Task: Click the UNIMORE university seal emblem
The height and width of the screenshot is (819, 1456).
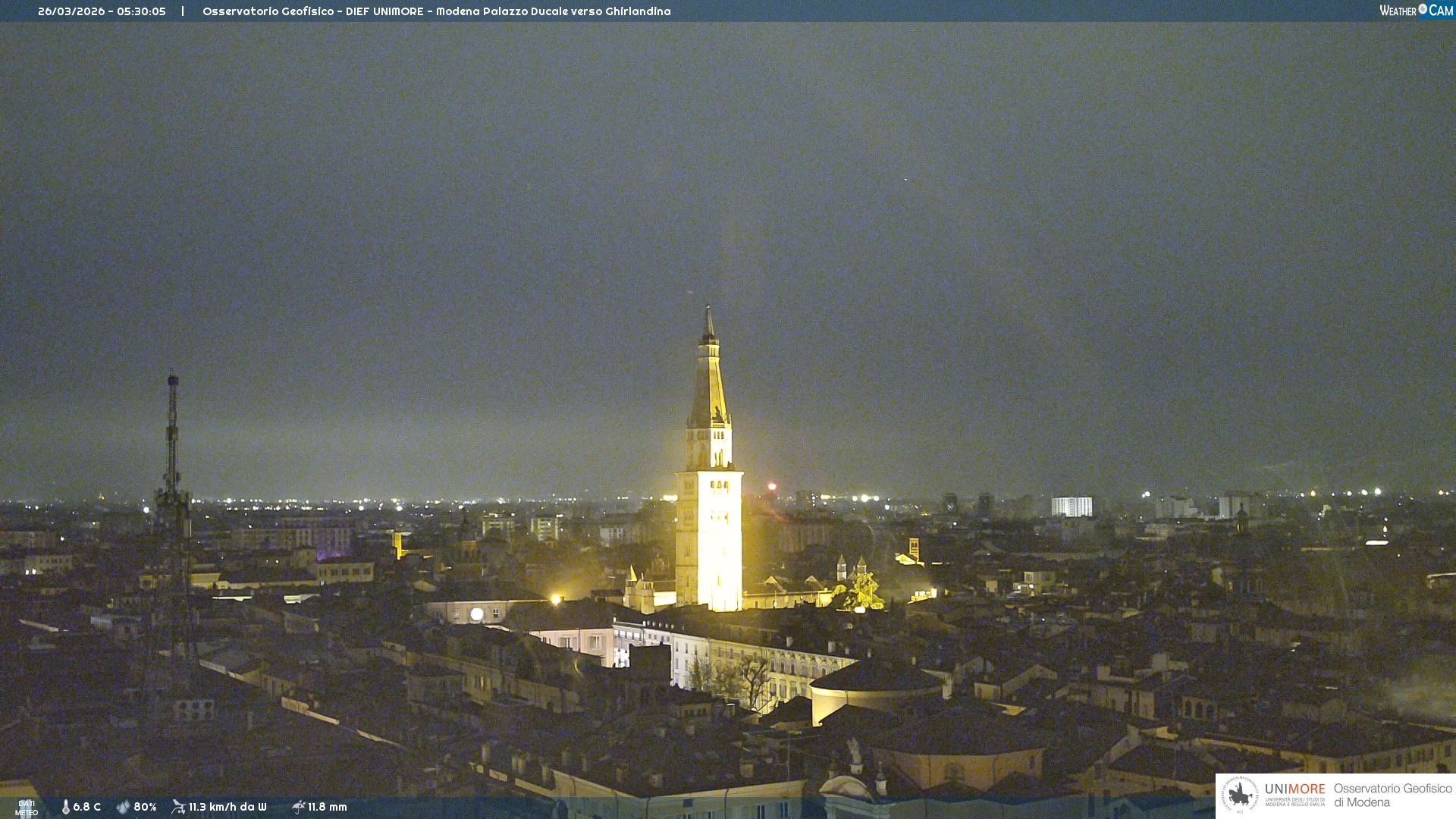Action: 1240,795
